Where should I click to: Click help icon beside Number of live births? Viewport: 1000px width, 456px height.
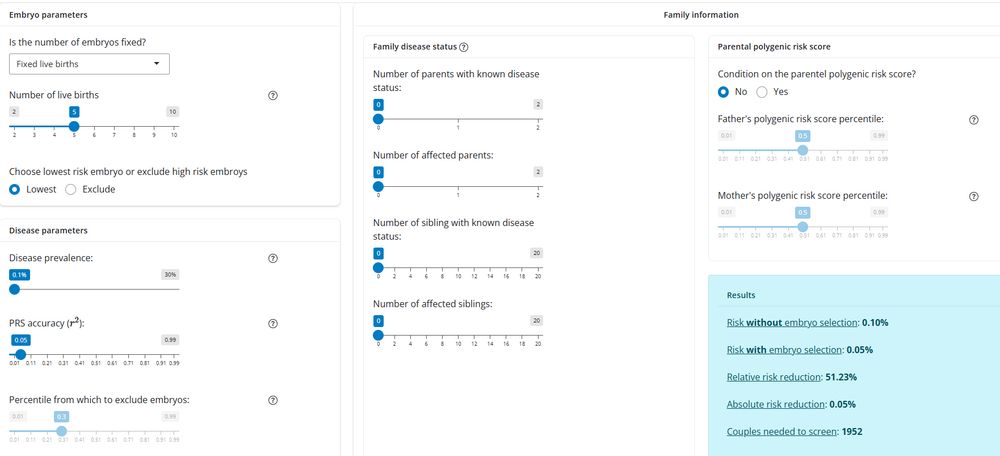pos(273,96)
